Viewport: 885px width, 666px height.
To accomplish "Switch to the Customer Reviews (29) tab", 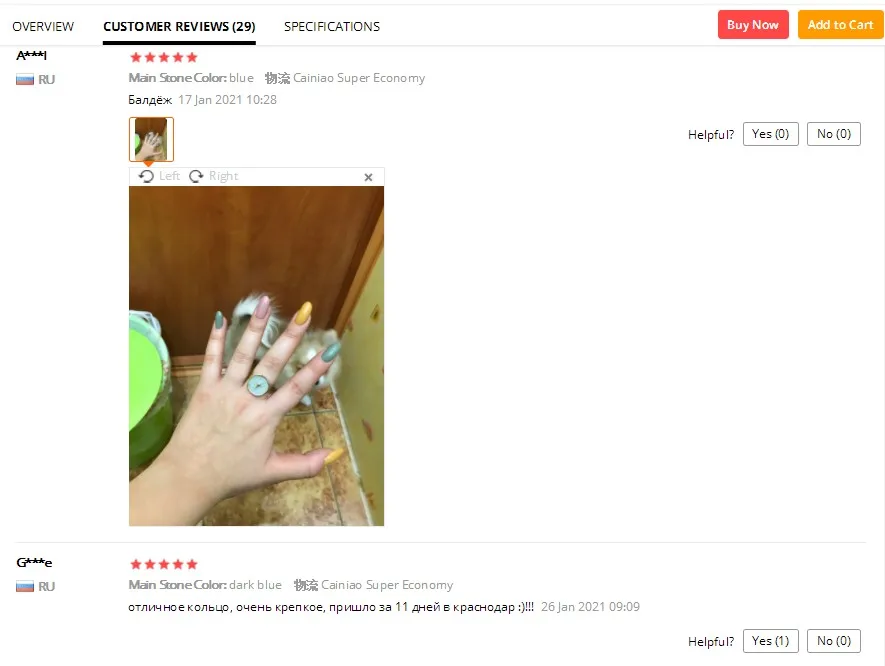I will [179, 27].
